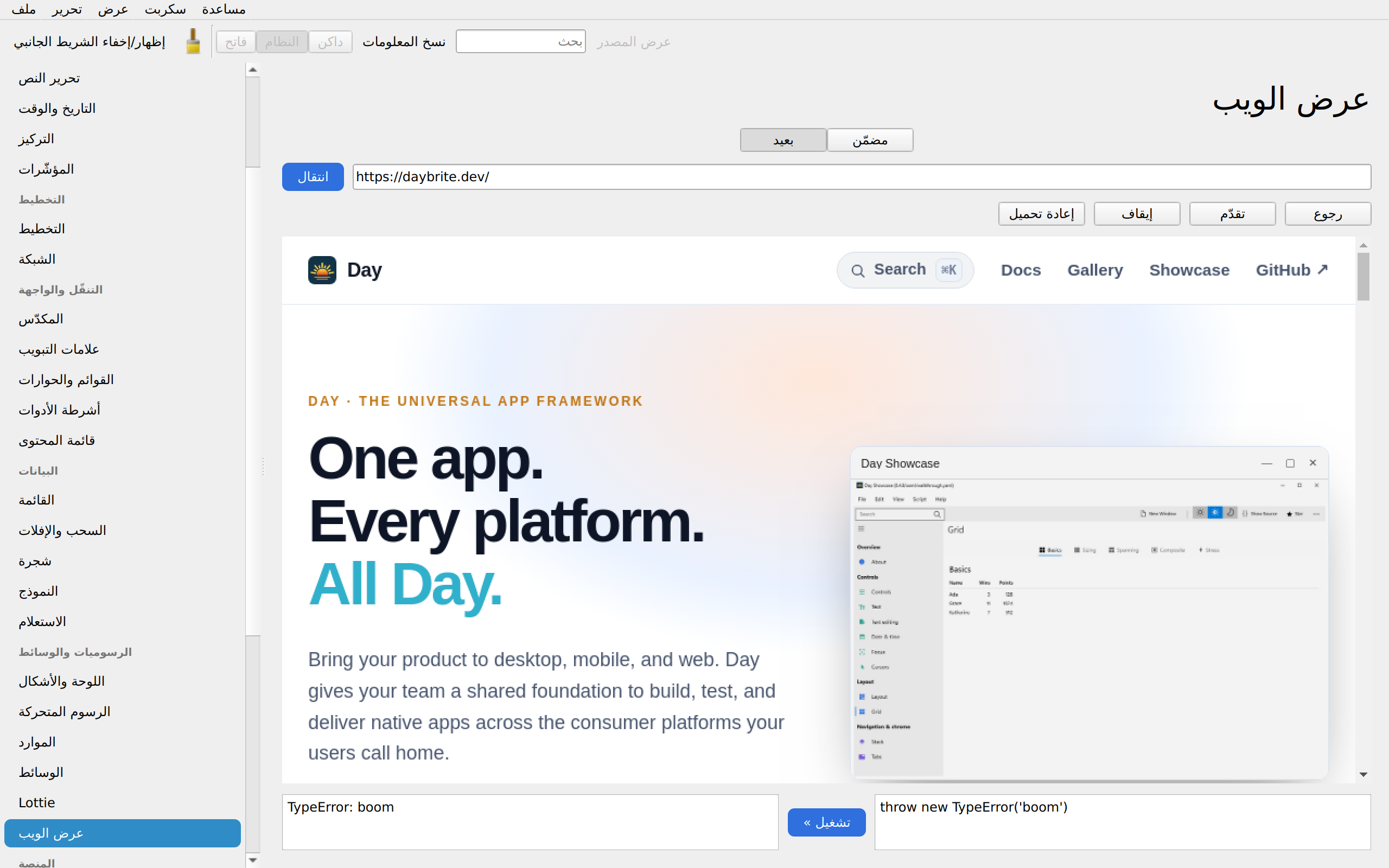Select عرض الويب in the sidebar
Screen dimensions: 1389x868
(x=122, y=834)
